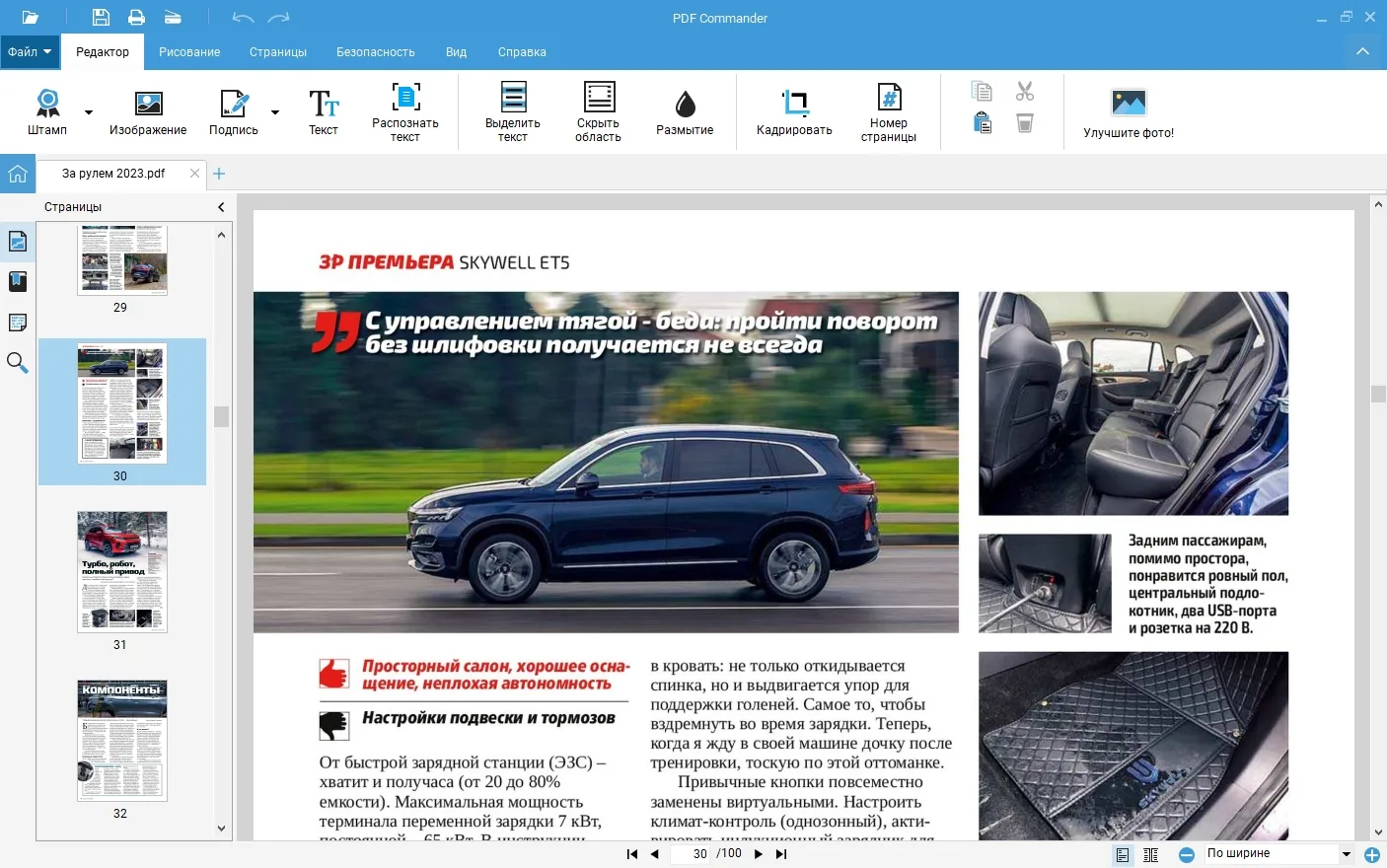Collapse the Страницы panel
This screenshot has height=868, width=1387.
221,207
